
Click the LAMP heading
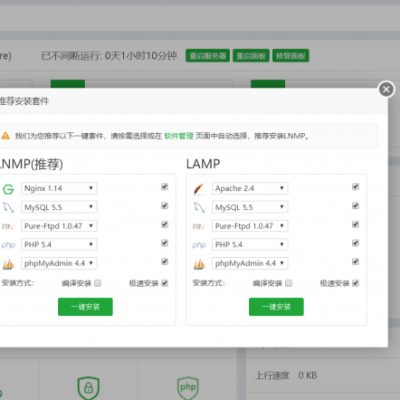203,164
